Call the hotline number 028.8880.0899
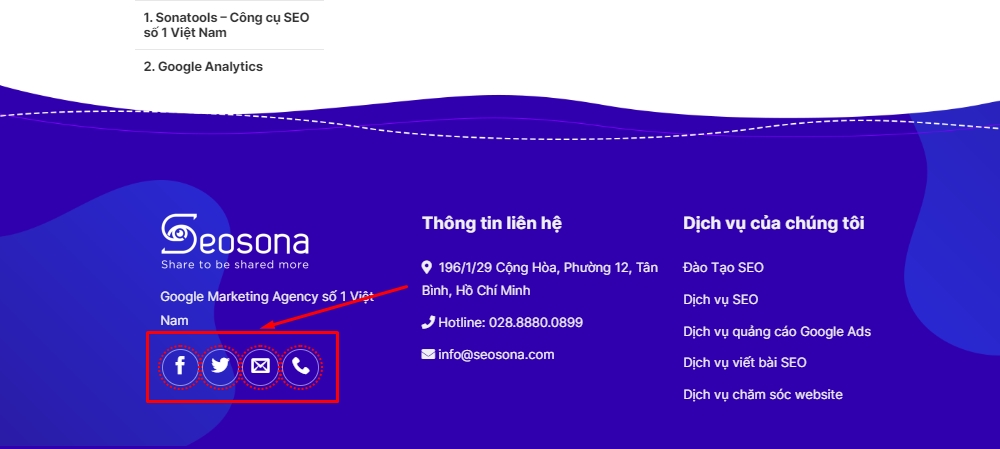1000x449 pixels. tap(510, 323)
